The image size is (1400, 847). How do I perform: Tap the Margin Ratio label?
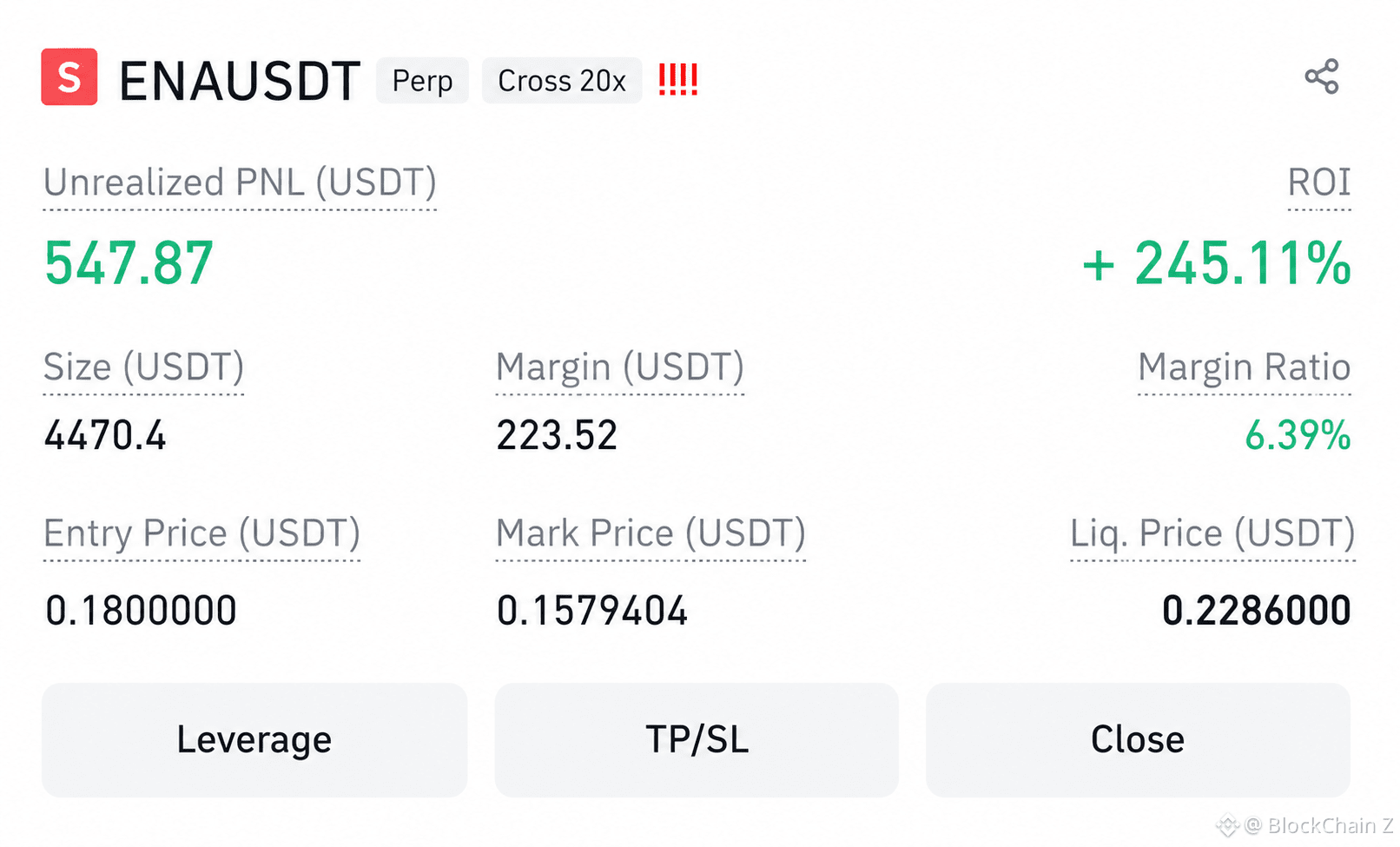1244,367
